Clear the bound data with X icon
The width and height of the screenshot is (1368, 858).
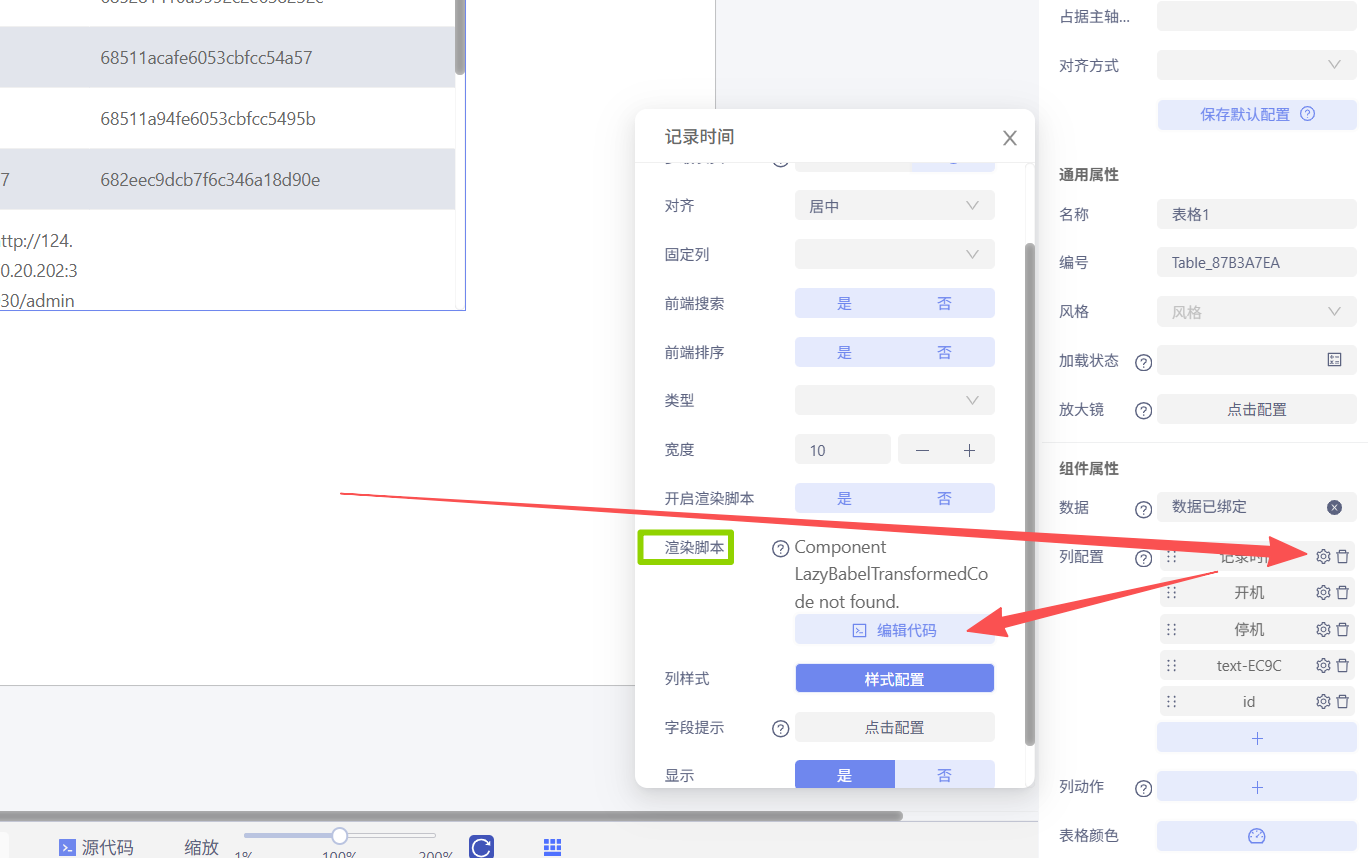1334,507
